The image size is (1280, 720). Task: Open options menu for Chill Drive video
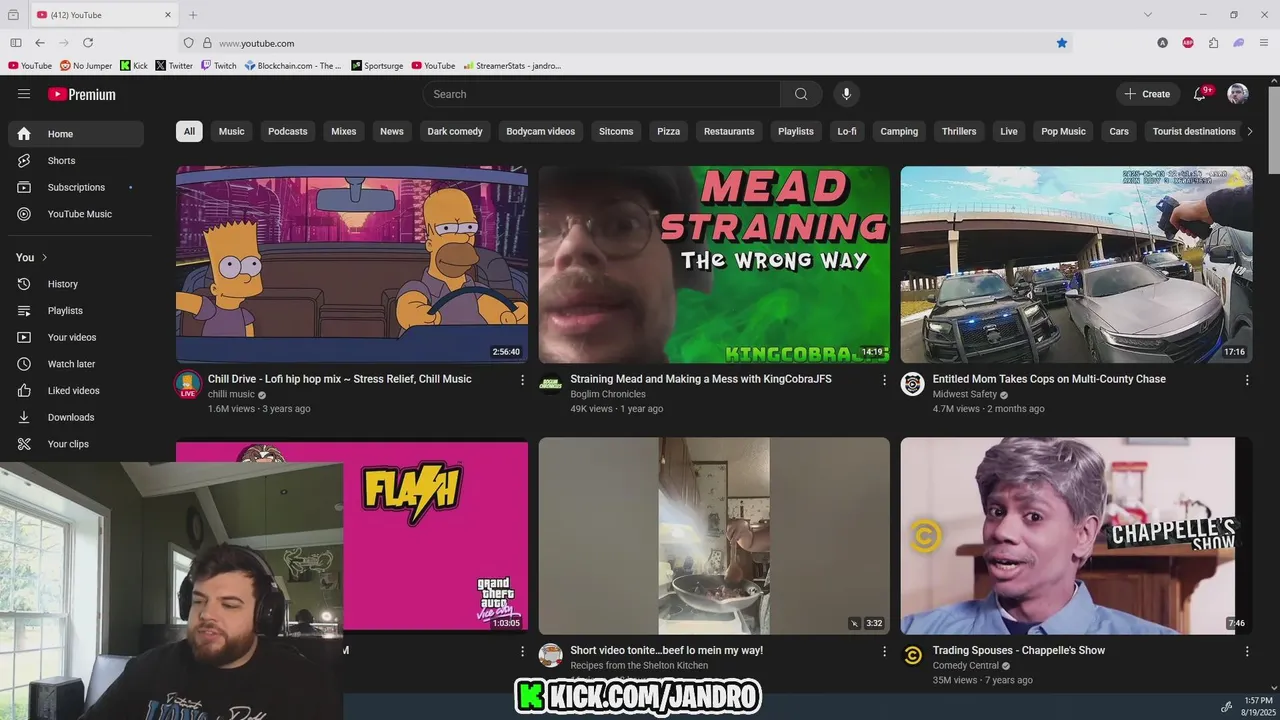[522, 380]
